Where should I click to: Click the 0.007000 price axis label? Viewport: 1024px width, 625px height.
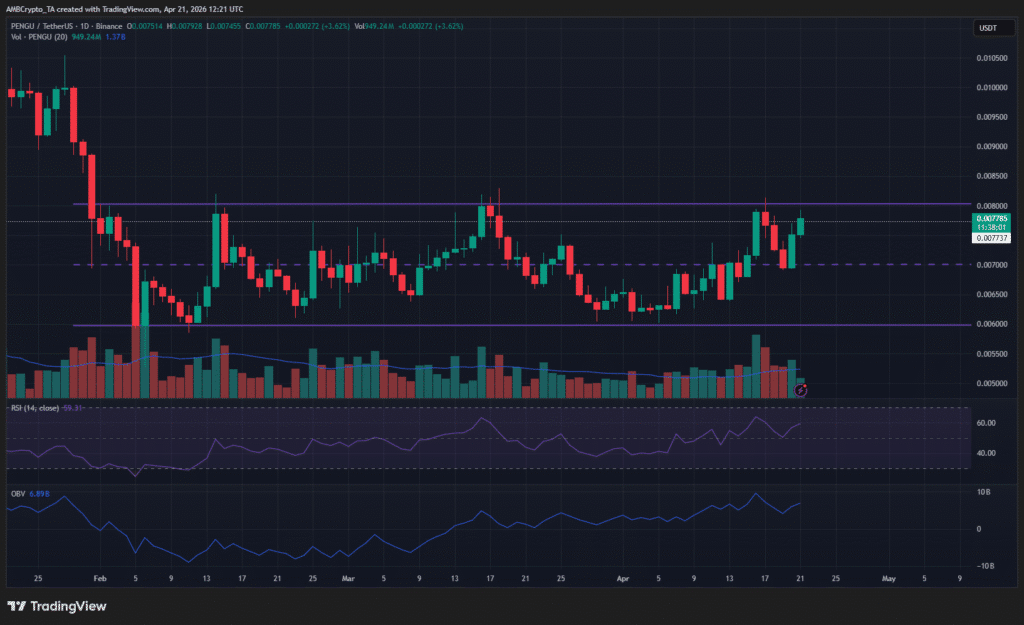[991, 264]
